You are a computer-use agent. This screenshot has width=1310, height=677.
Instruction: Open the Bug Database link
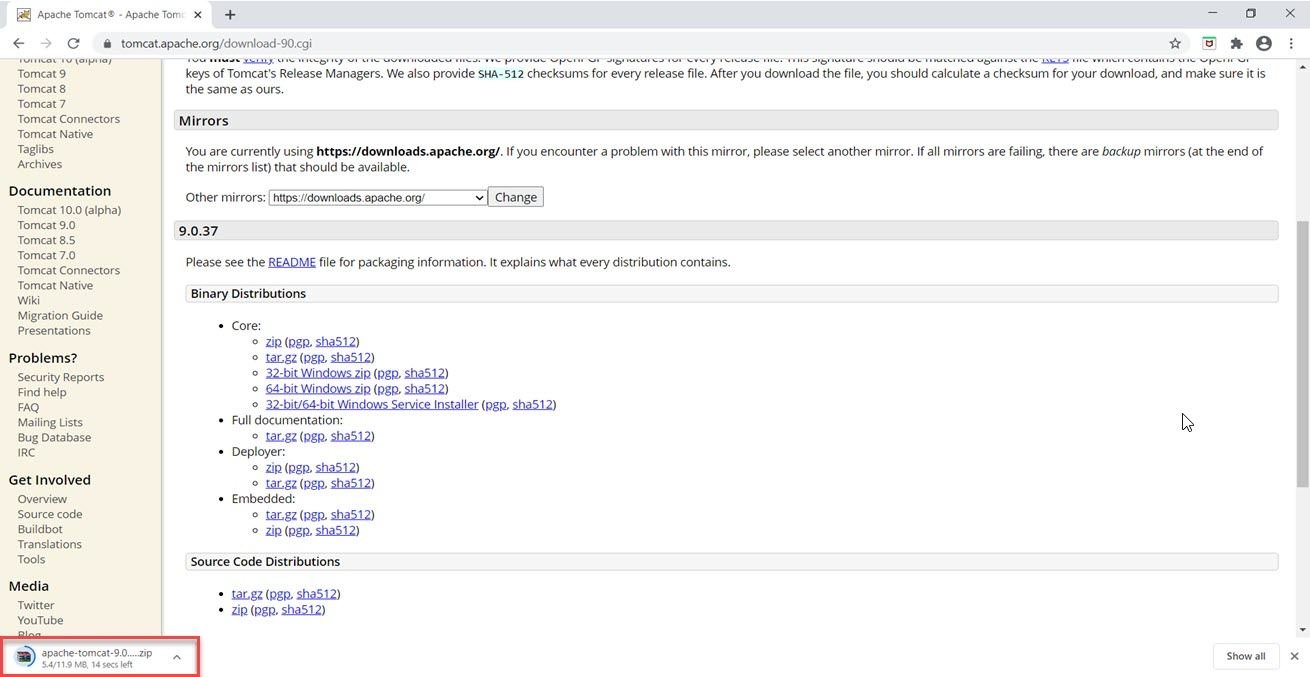pos(54,437)
